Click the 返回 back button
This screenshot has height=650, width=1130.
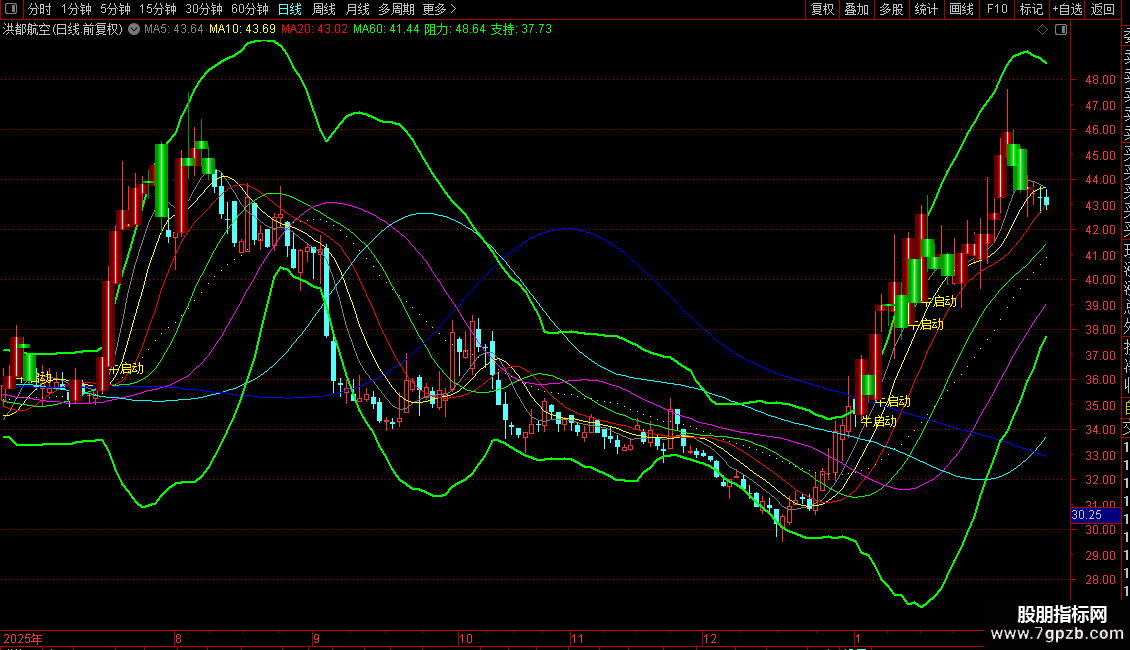pos(1103,9)
